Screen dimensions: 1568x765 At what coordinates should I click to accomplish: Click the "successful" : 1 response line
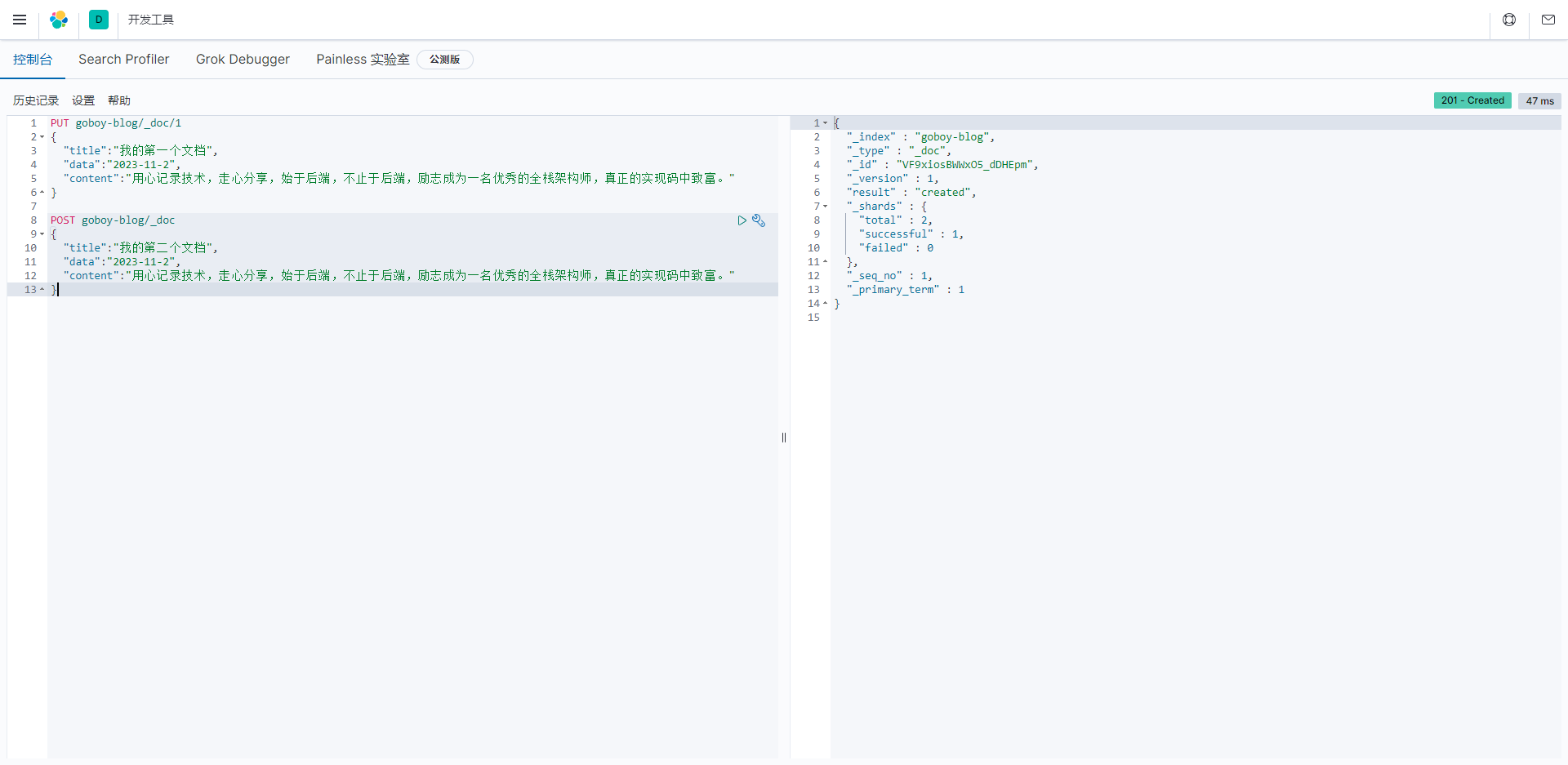[x=911, y=234]
